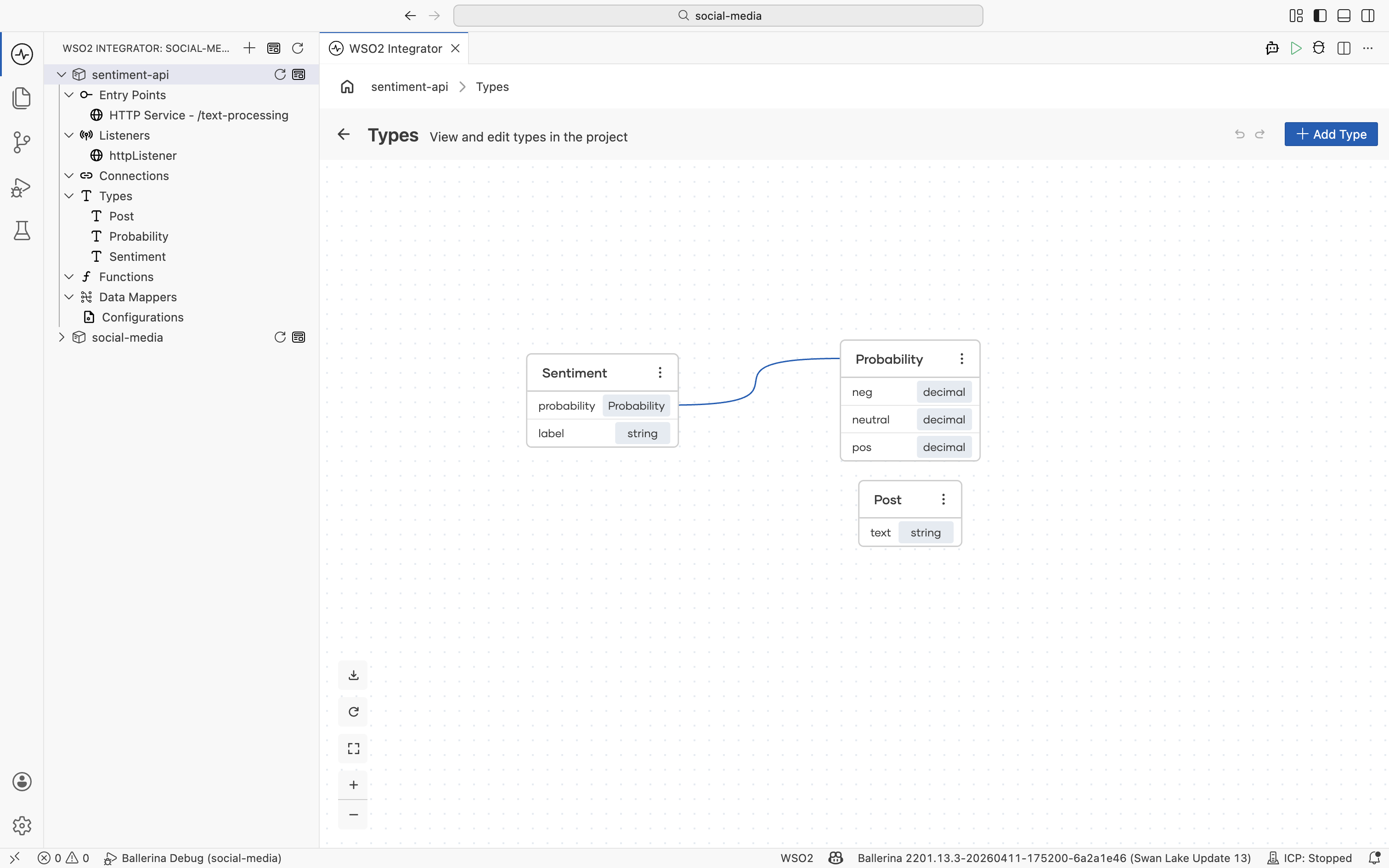Collapse the Types section in tree

69,196
